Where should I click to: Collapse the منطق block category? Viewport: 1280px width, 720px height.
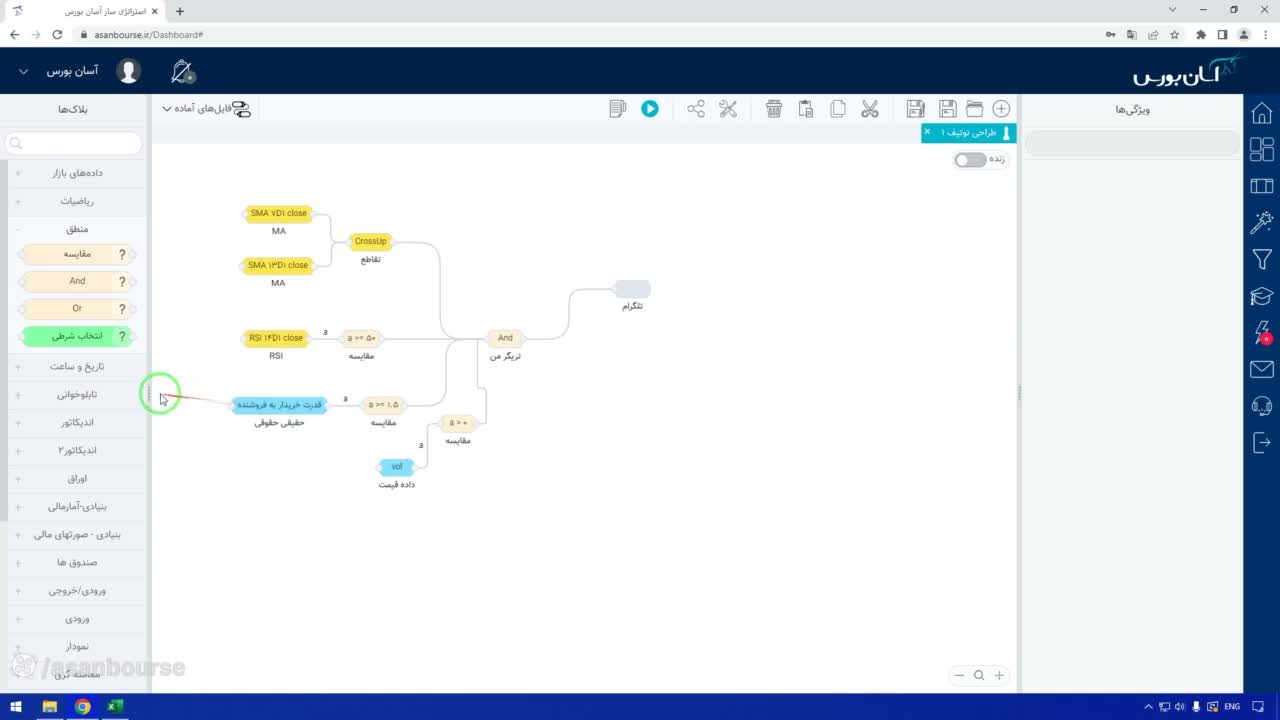[x=78, y=229]
